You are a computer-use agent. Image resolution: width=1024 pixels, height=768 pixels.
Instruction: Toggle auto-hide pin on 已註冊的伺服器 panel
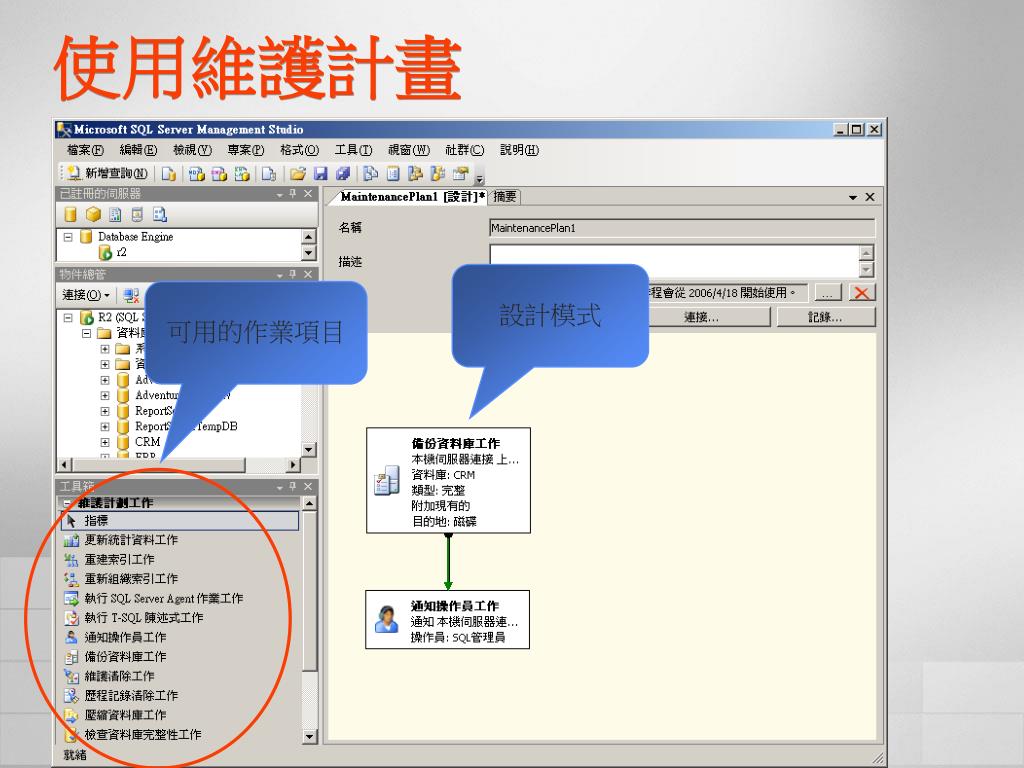point(293,194)
